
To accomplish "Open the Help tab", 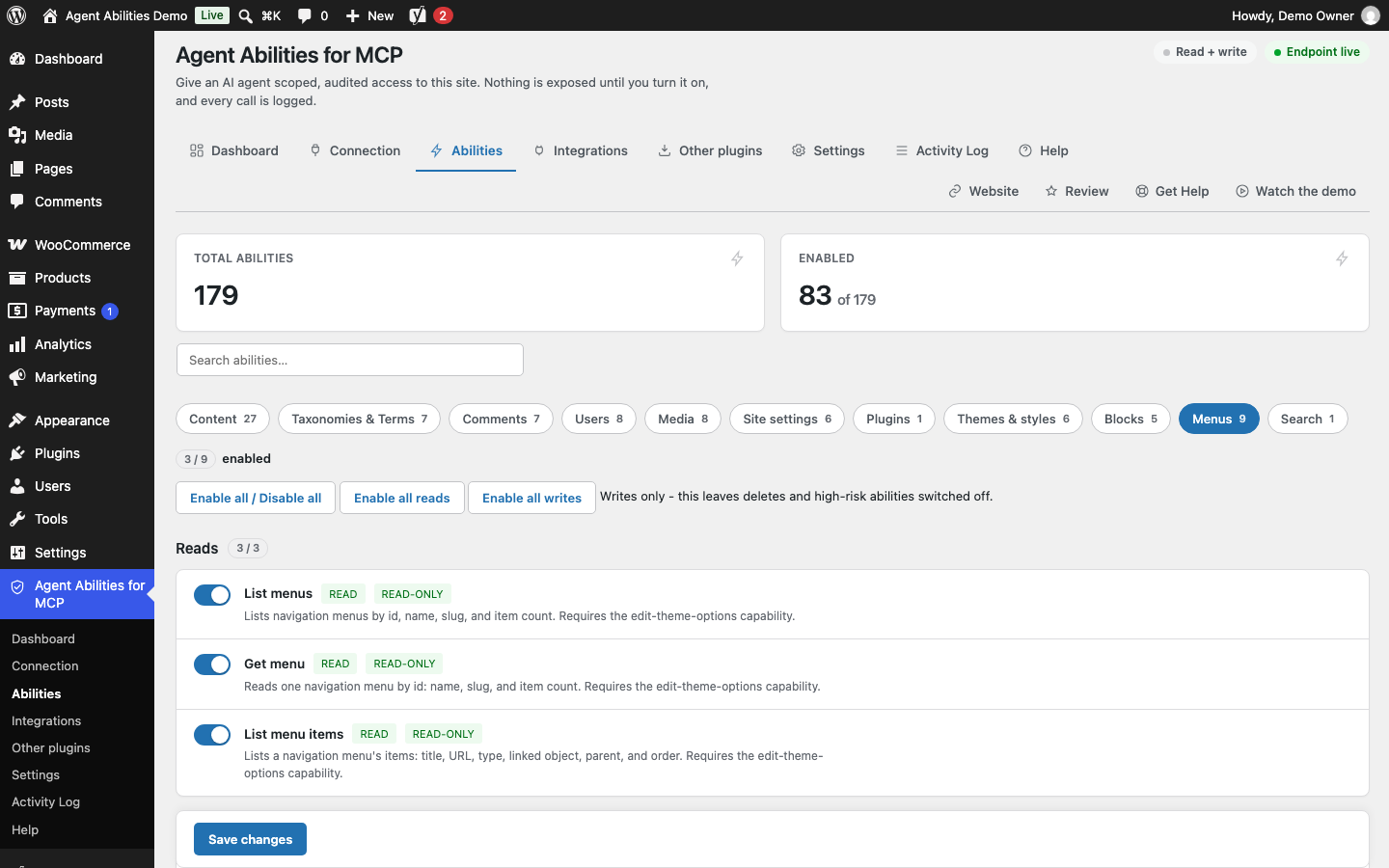I will 1044,150.
